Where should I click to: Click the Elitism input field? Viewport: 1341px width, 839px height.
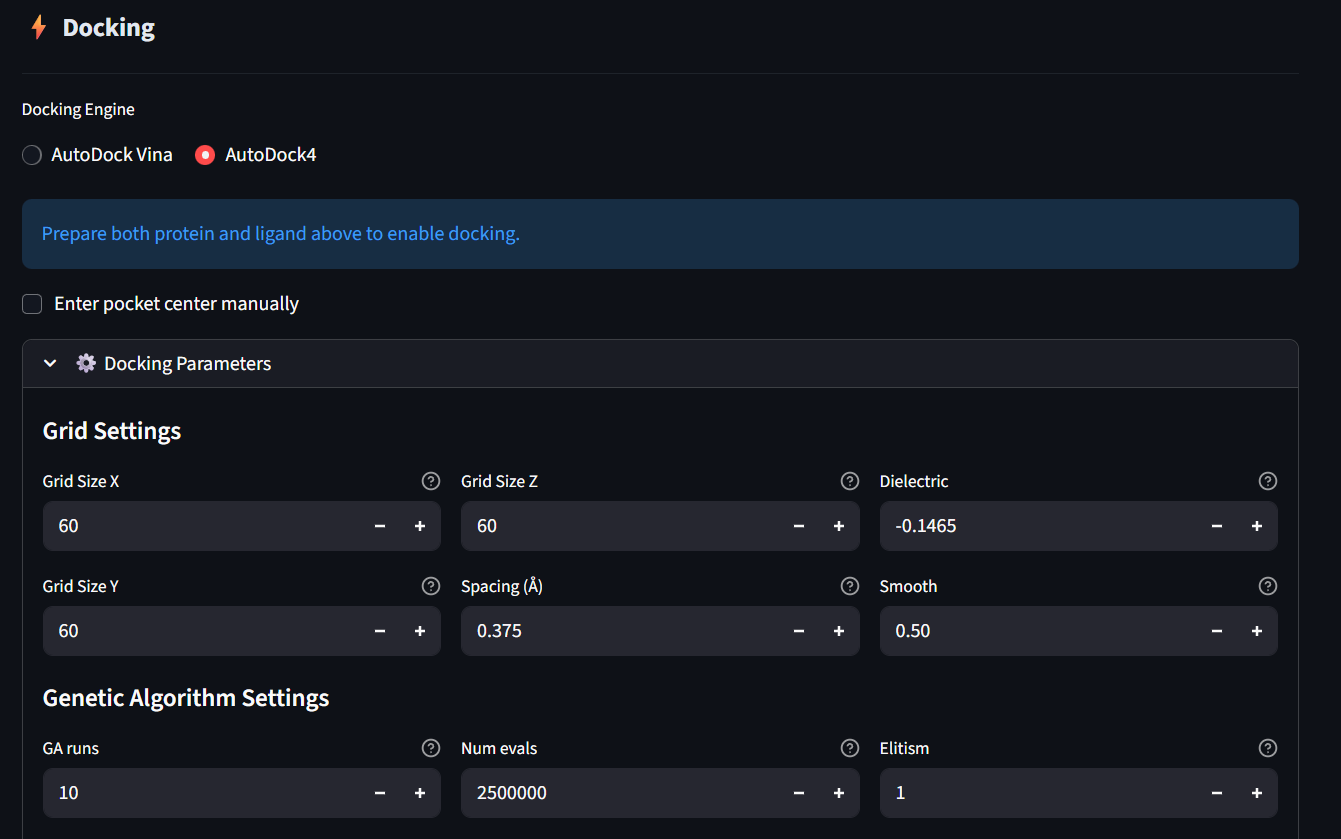(x=1038, y=793)
